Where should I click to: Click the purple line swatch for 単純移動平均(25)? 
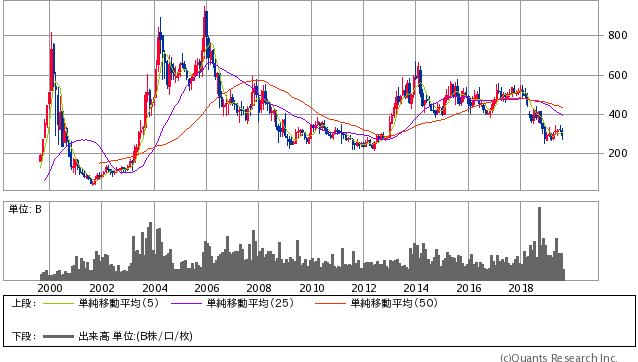pos(186,303)
